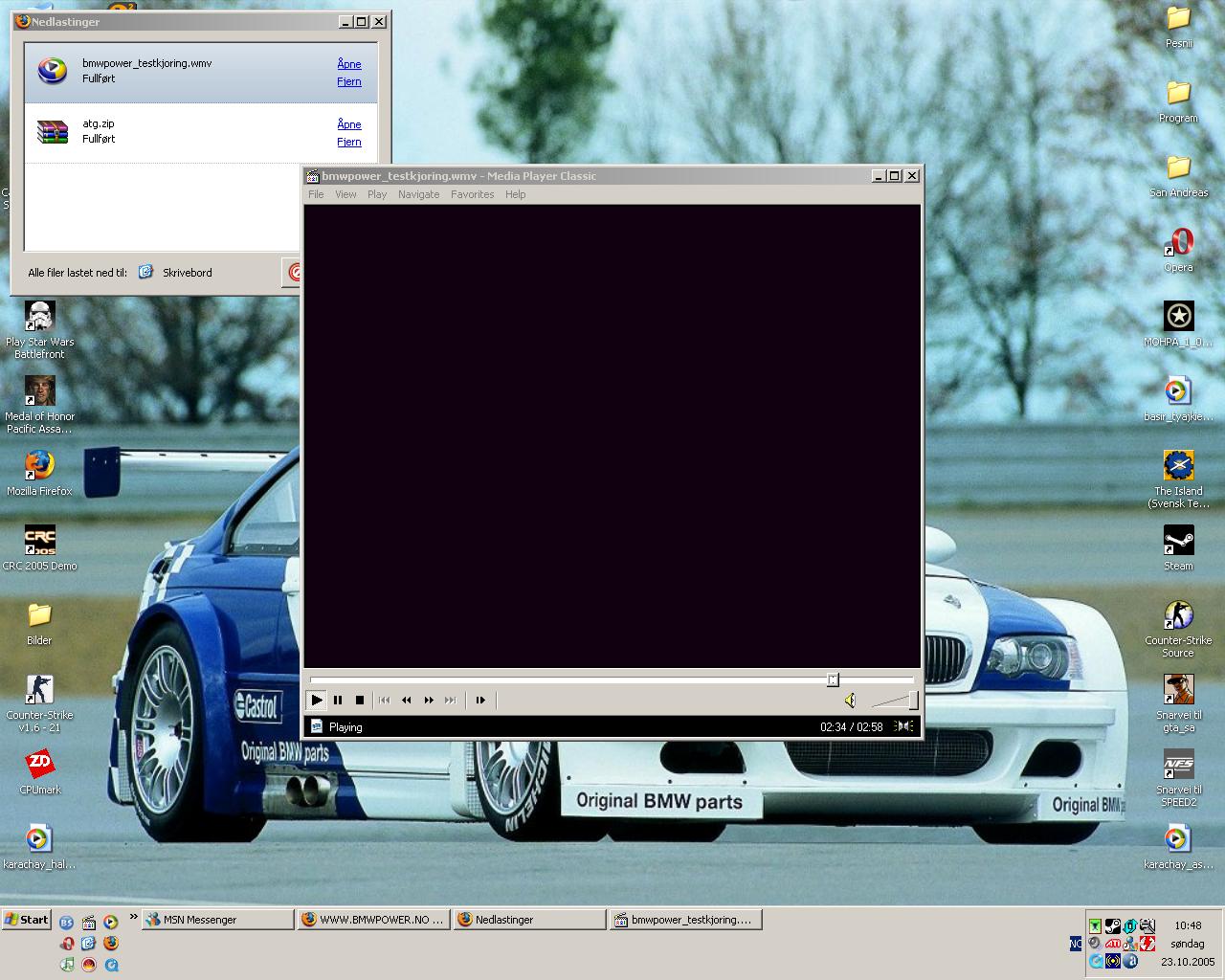Screen dimensions: 1225x980
Task: Open Counter-Strike v1.6 desktop shortcut
Action: click(39, 704)
